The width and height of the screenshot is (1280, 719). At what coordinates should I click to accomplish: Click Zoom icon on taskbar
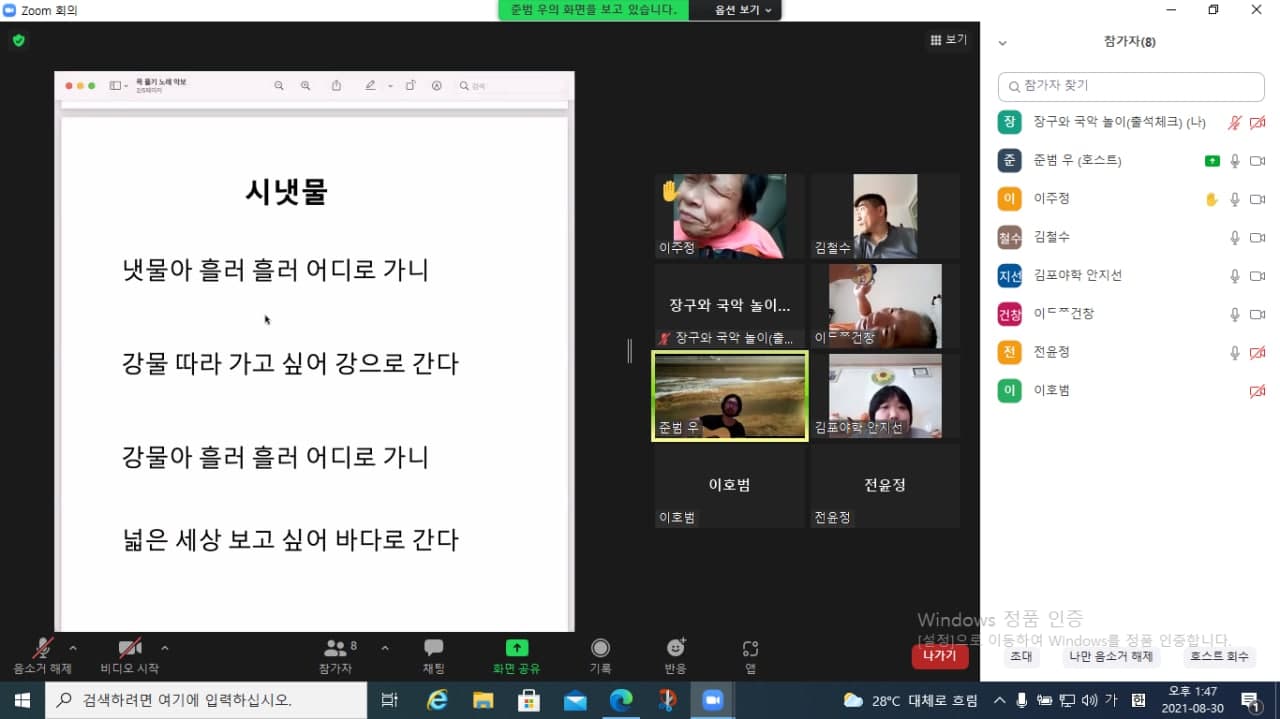pyautogui.click(x=713, y=700)
